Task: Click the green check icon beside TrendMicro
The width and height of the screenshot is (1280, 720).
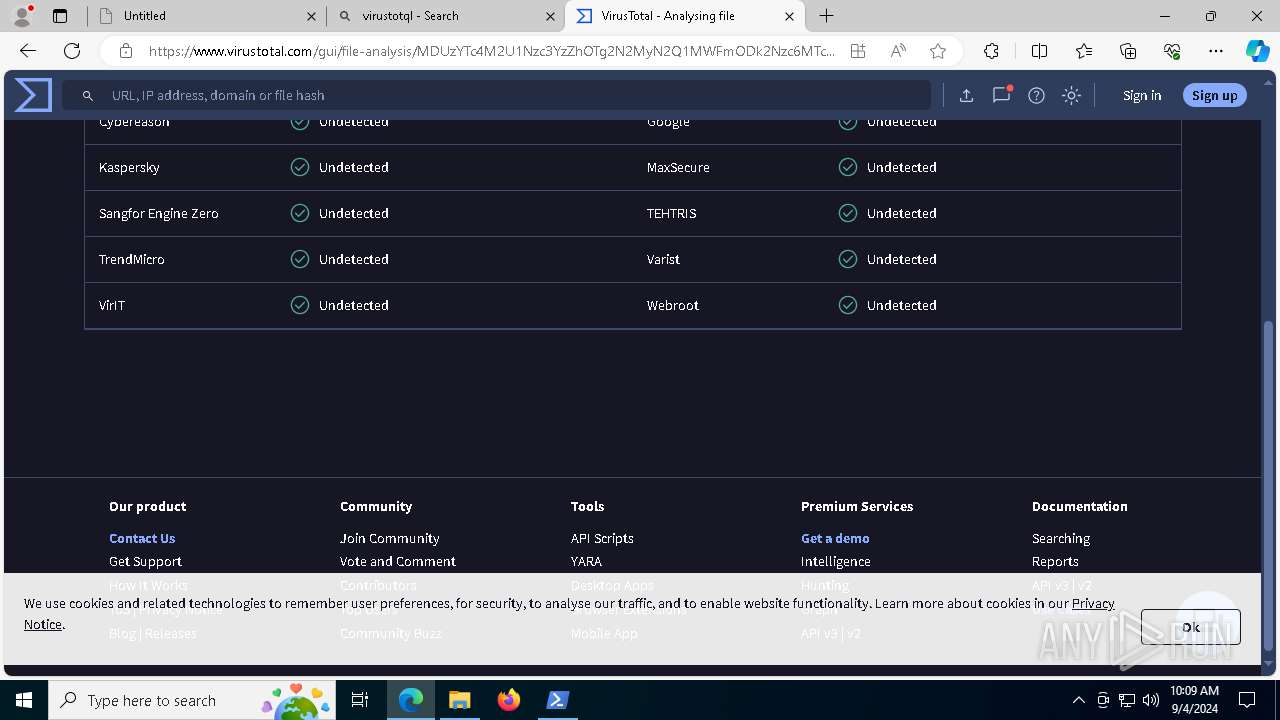Action: [300, 259]
